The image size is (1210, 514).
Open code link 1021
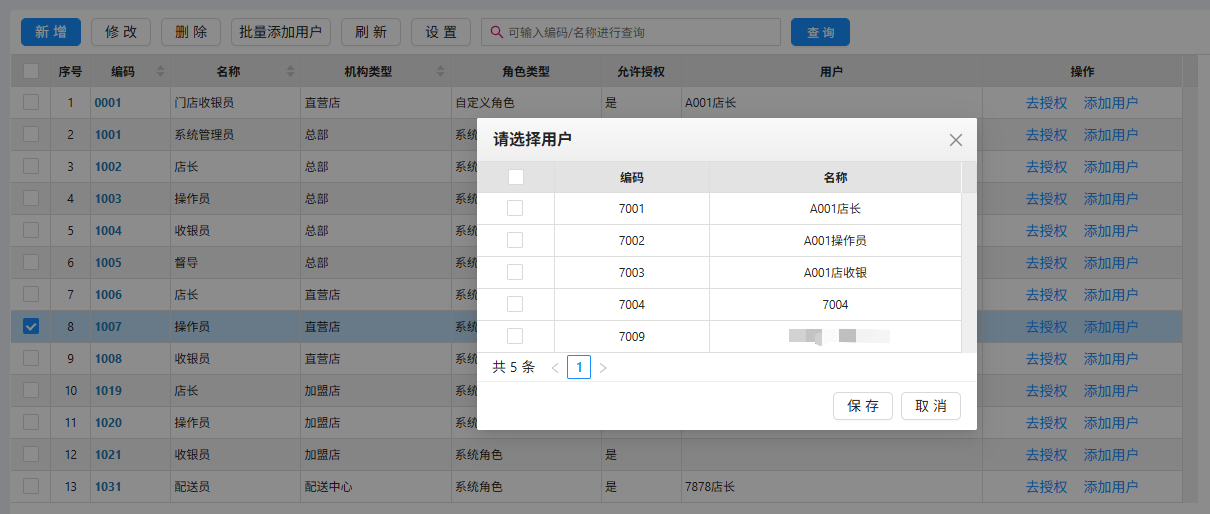pyautogui.click(x=108, y=454)
